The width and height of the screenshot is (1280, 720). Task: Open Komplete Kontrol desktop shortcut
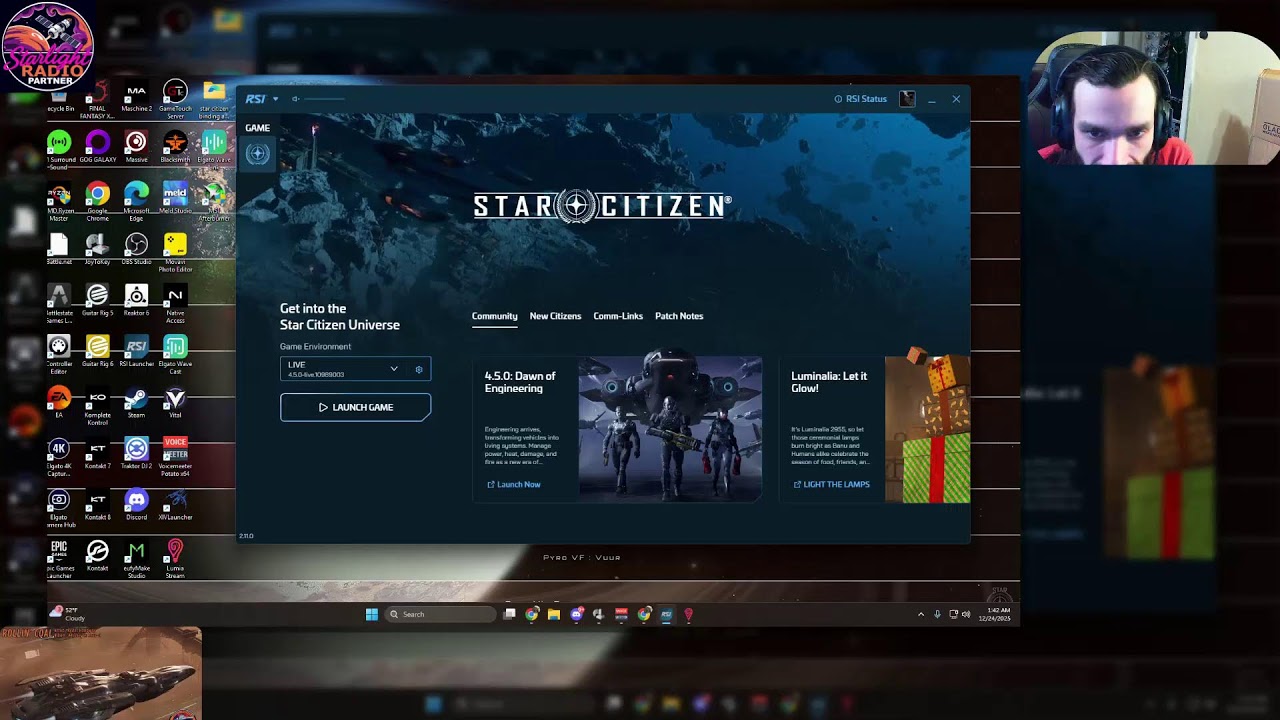click(x=97, y=405)
